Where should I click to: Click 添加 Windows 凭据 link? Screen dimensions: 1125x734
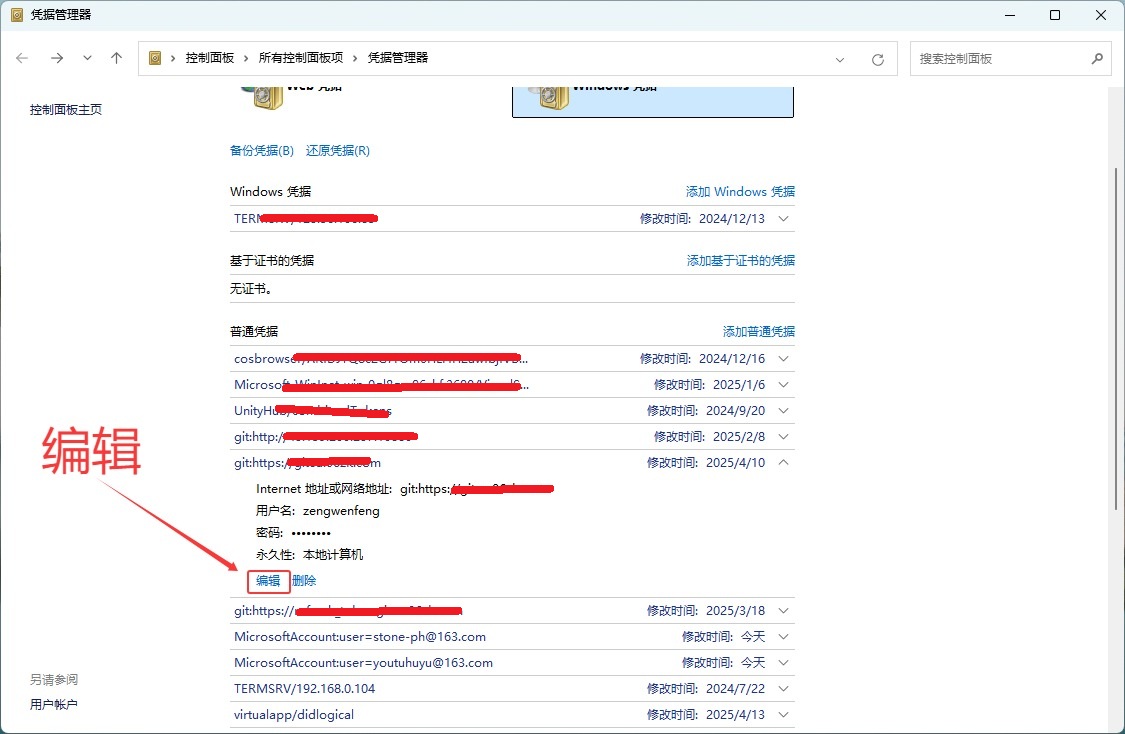point(740,192)
